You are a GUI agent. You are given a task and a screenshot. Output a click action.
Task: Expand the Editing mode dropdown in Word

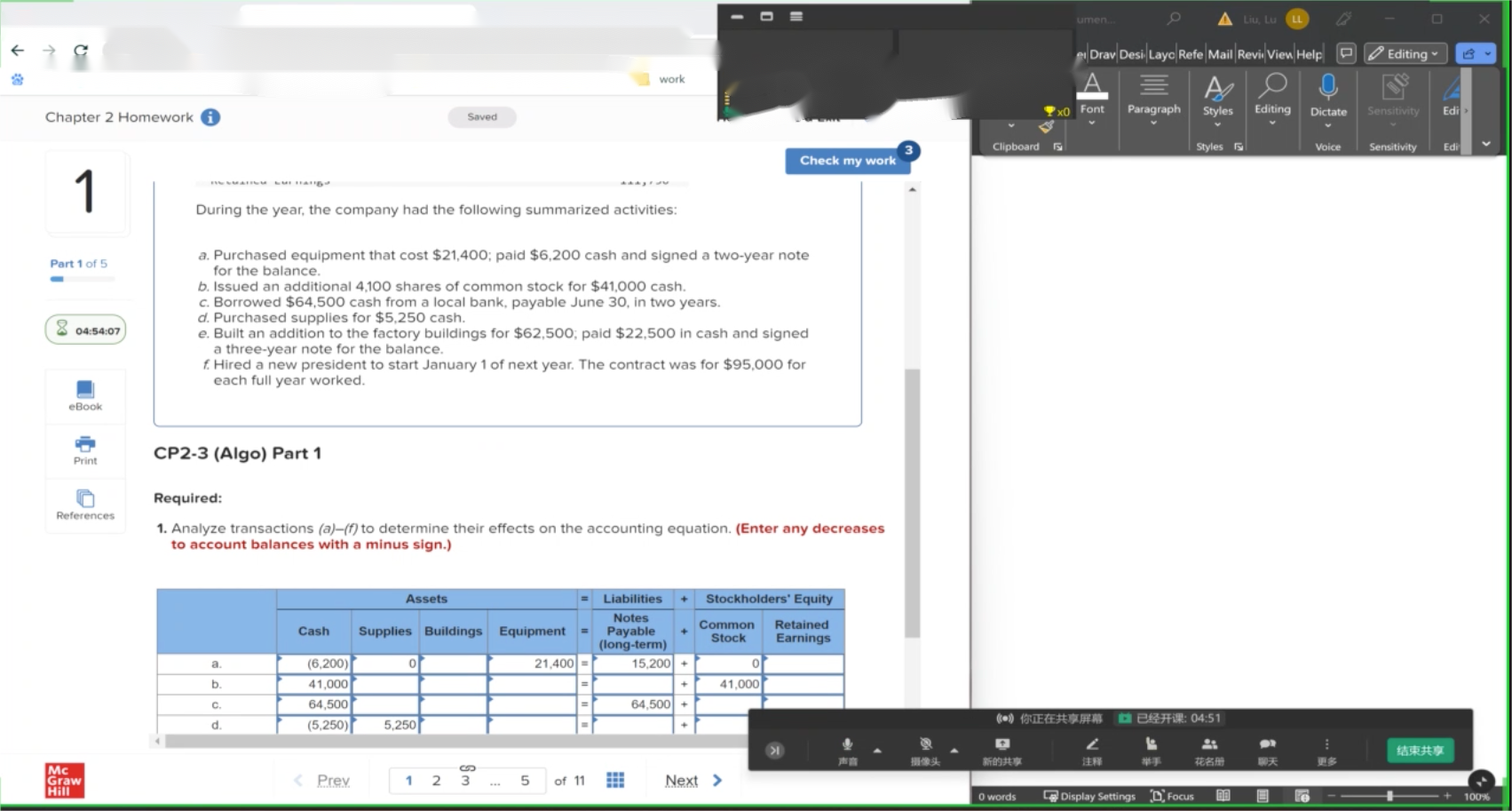(1405, 54)
